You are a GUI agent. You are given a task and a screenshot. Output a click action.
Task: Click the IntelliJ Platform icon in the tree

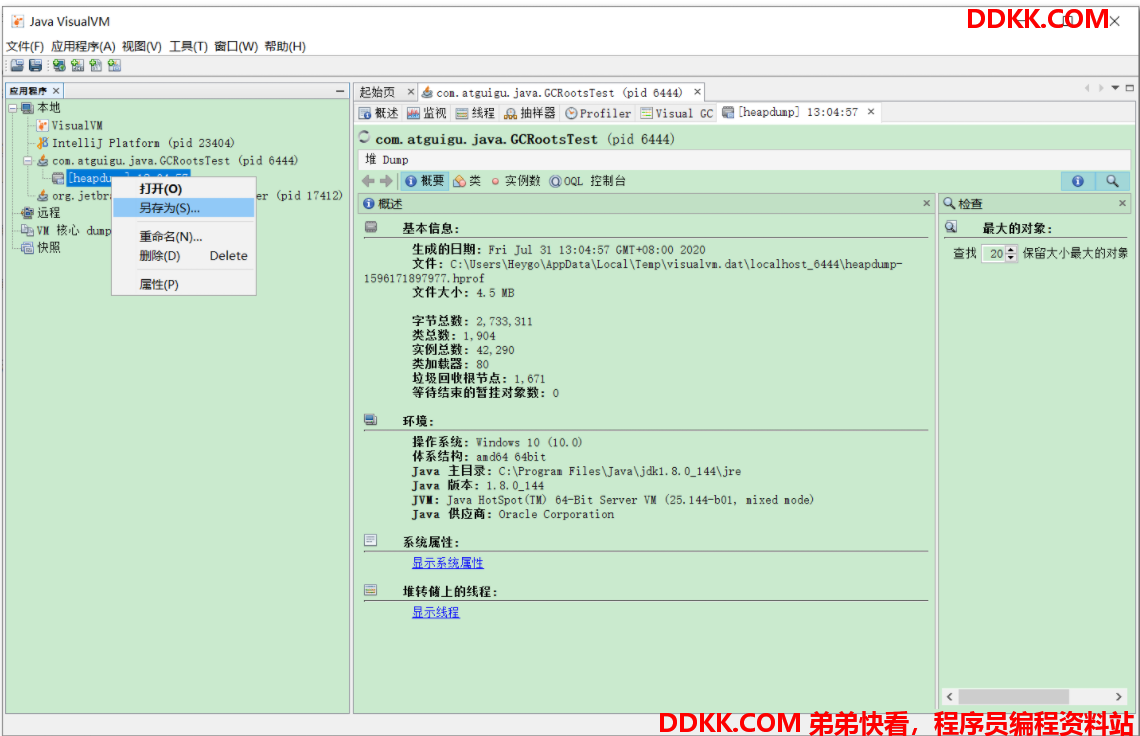click(43, 143)
